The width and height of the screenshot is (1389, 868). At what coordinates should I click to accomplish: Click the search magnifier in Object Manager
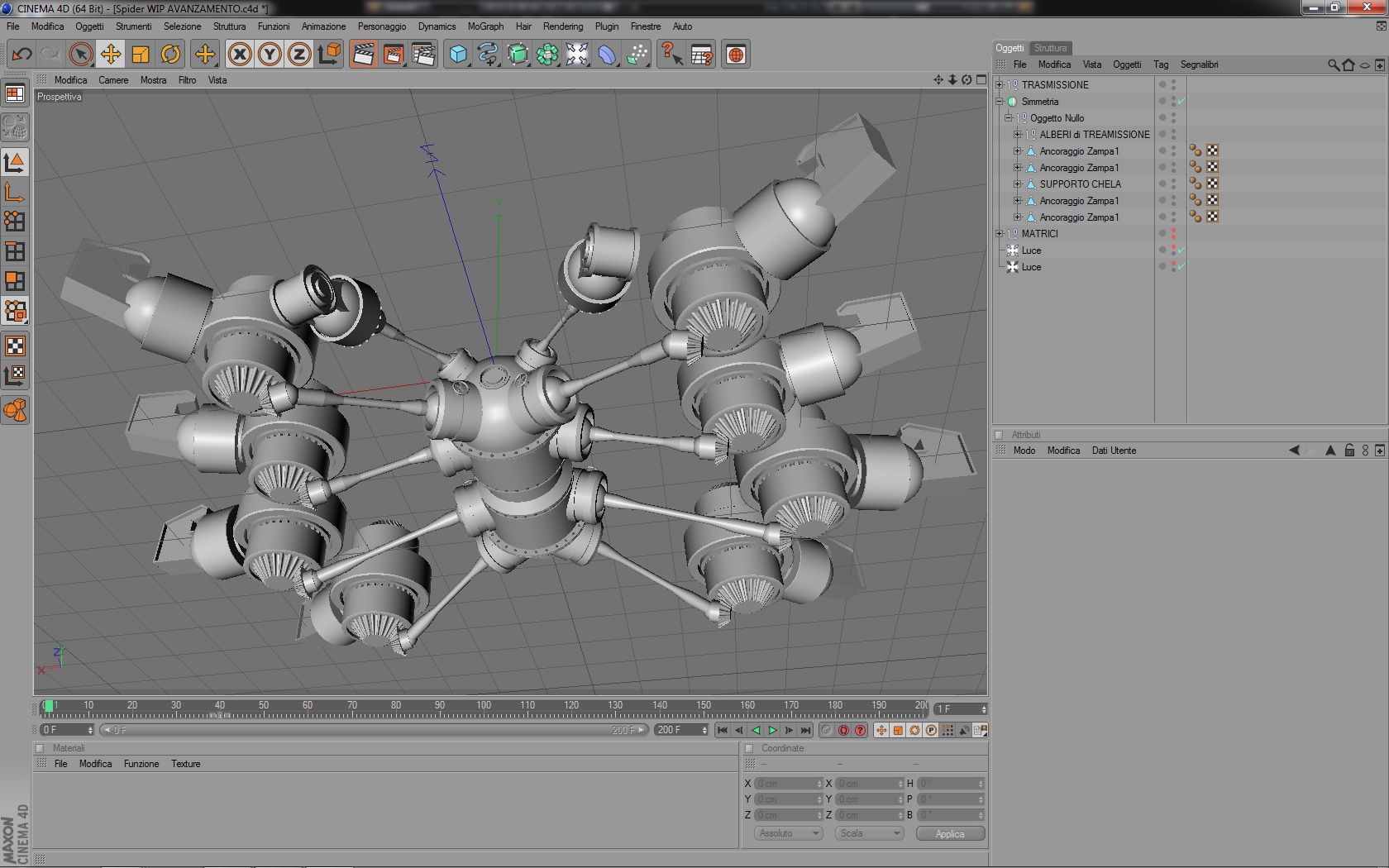(x=1333, y=64)
